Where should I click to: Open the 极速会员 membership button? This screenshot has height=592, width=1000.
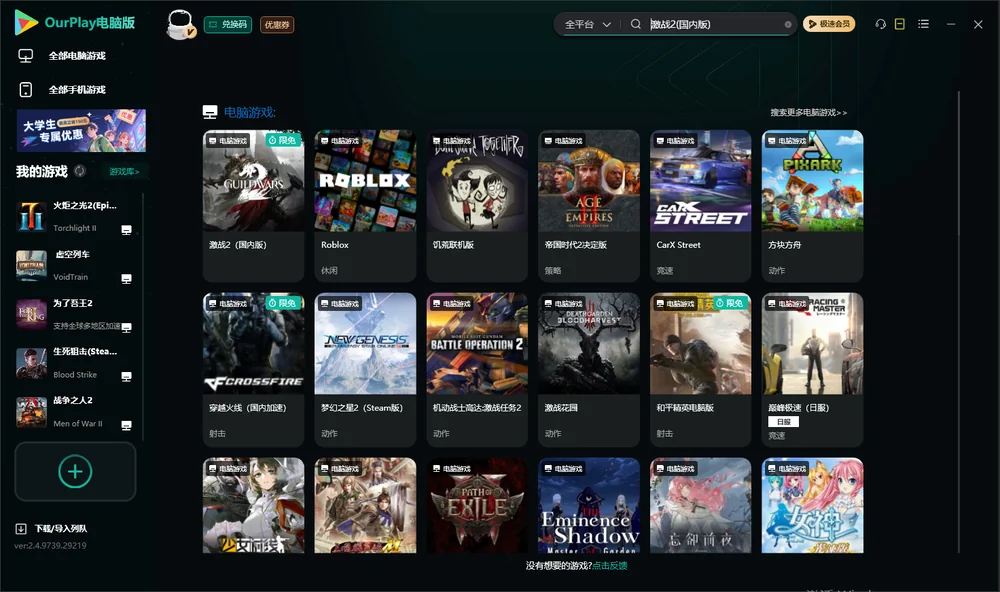(x=829, y=24)
